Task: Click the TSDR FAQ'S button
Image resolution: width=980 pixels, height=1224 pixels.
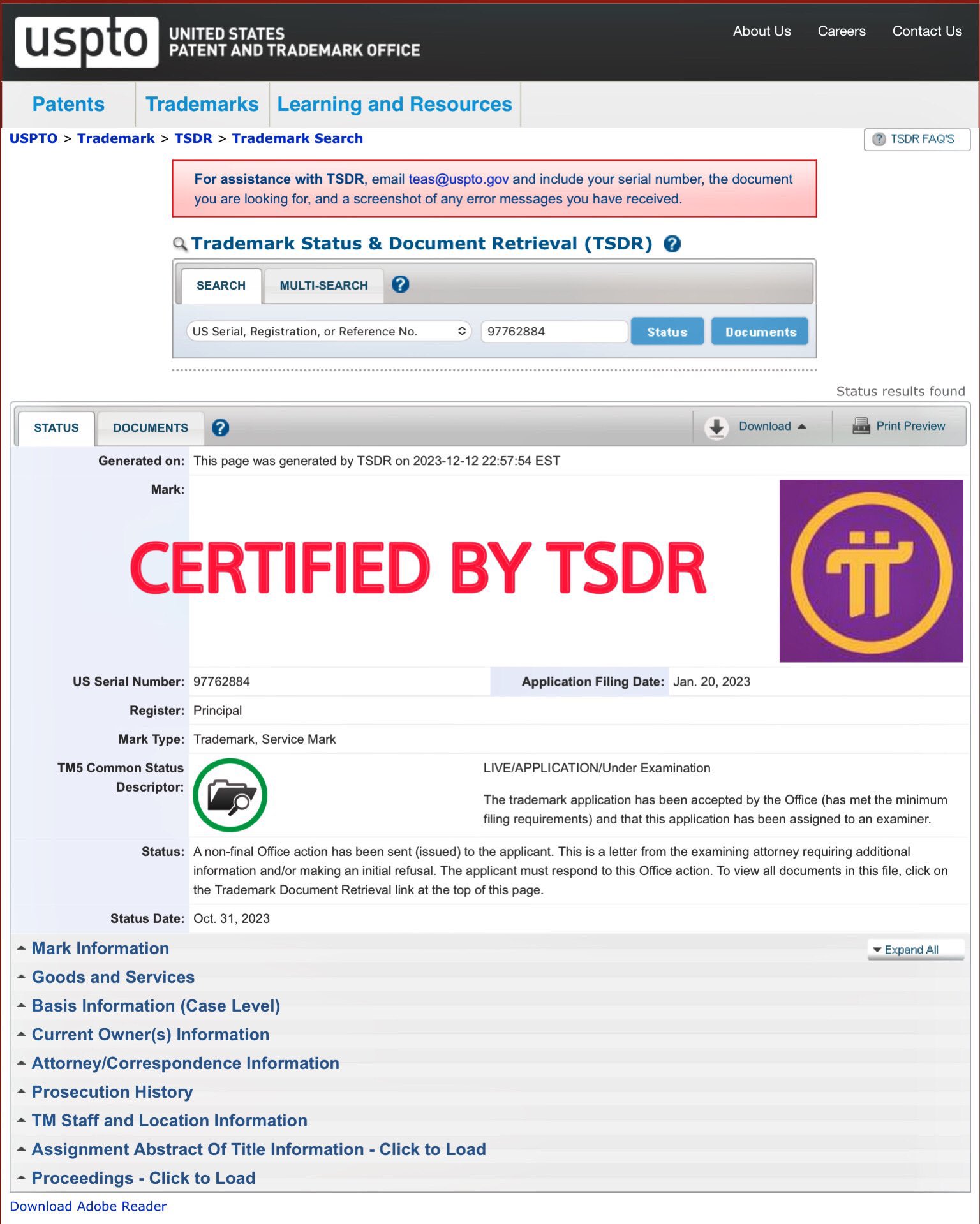Action: coord(917,139)
